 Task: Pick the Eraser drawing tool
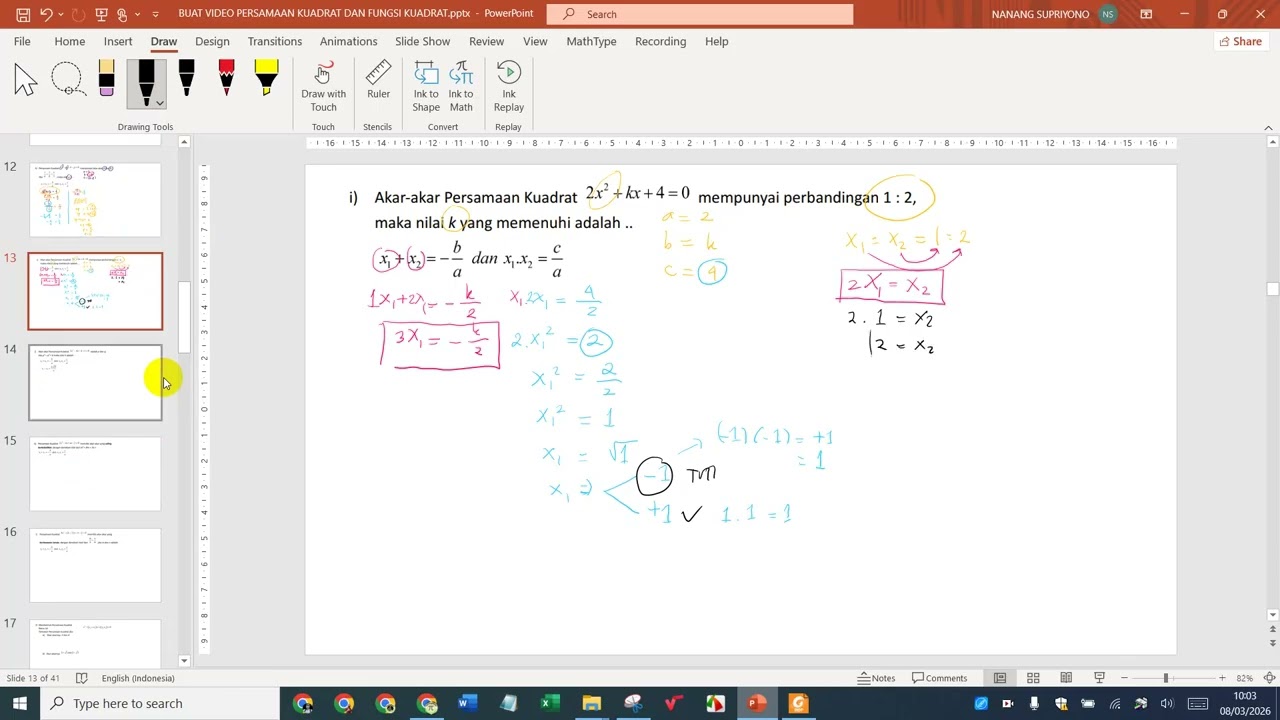coord(107,79)
